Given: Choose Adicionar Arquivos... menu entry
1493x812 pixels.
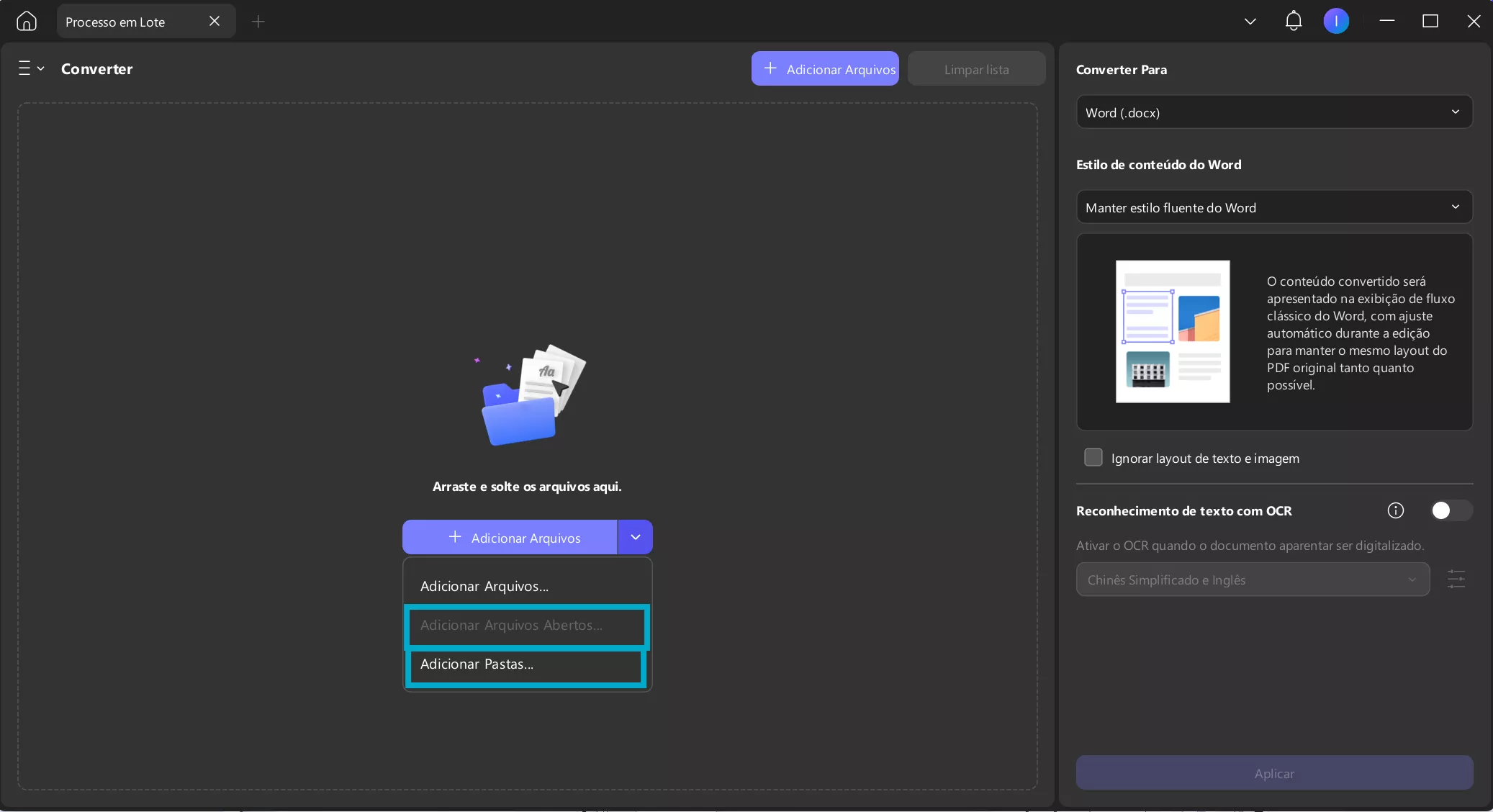Looking at the screenshot, I should (484, 586).
